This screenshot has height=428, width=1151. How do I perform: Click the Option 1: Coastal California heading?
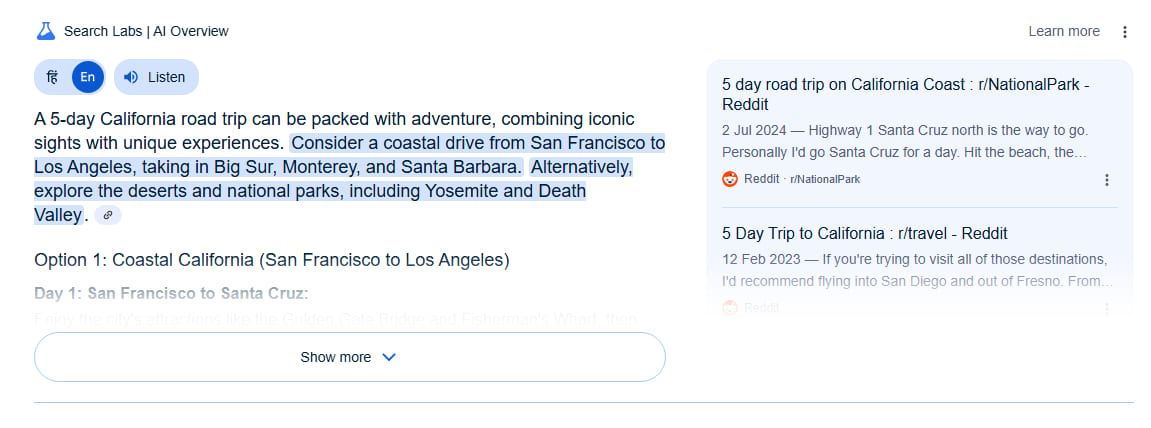(272, 260)
